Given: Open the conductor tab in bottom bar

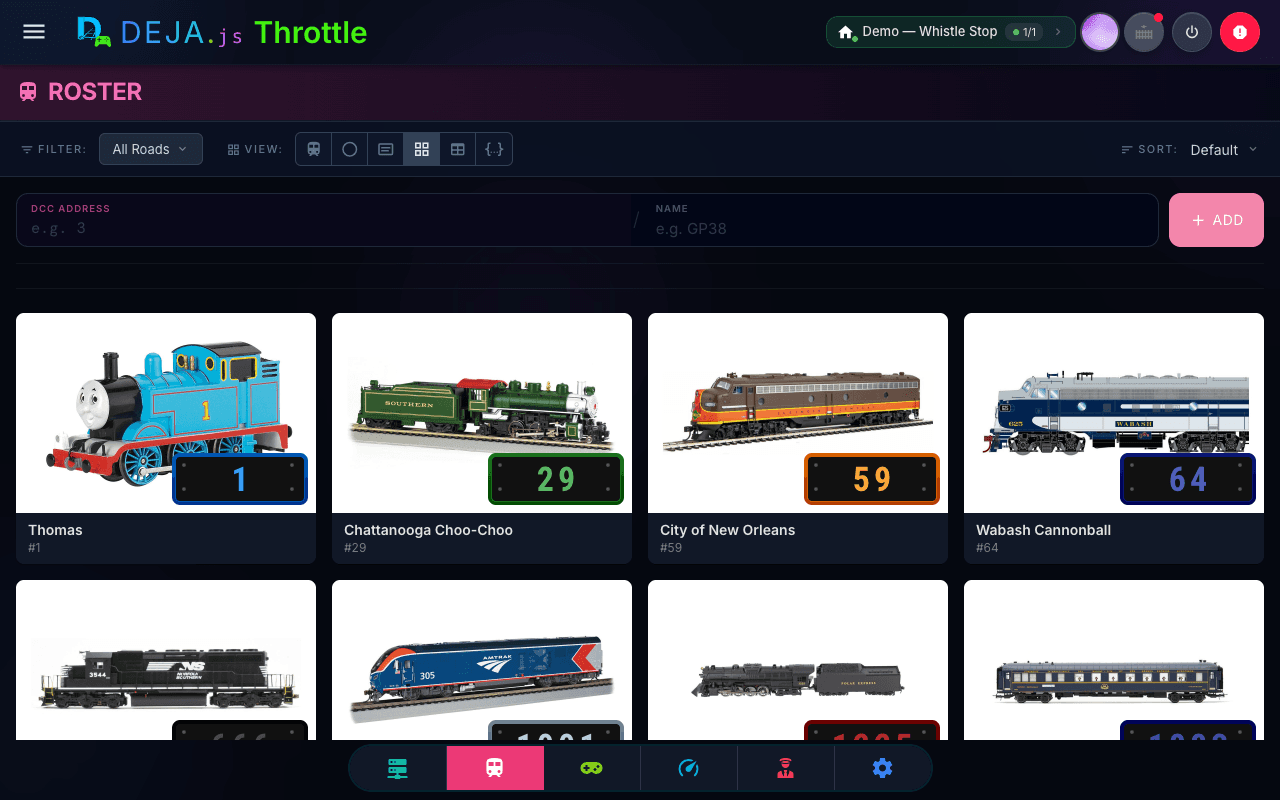Looking at the screenshot, I should tap(786, 768).
